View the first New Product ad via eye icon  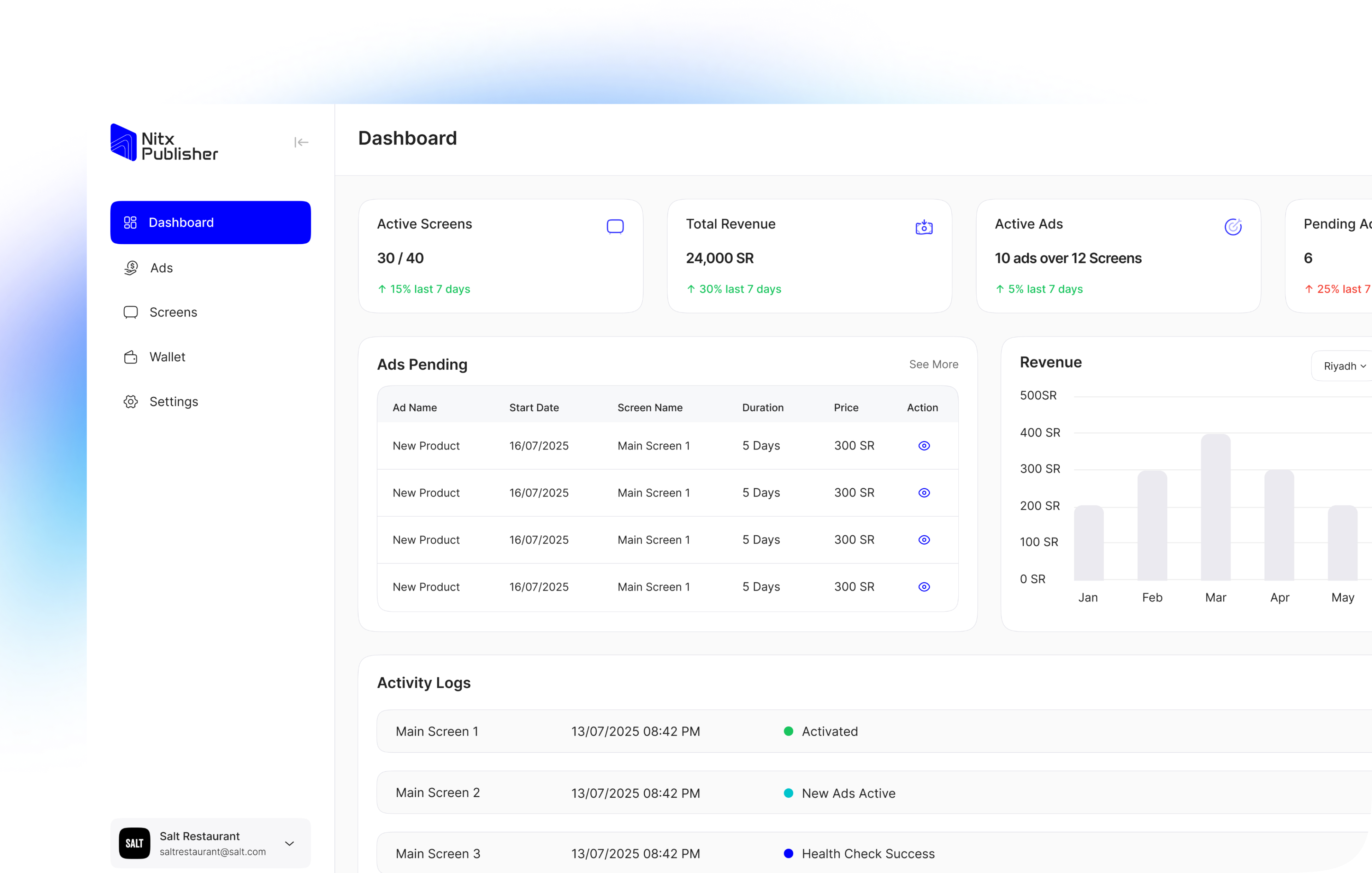tap(924, 446)
